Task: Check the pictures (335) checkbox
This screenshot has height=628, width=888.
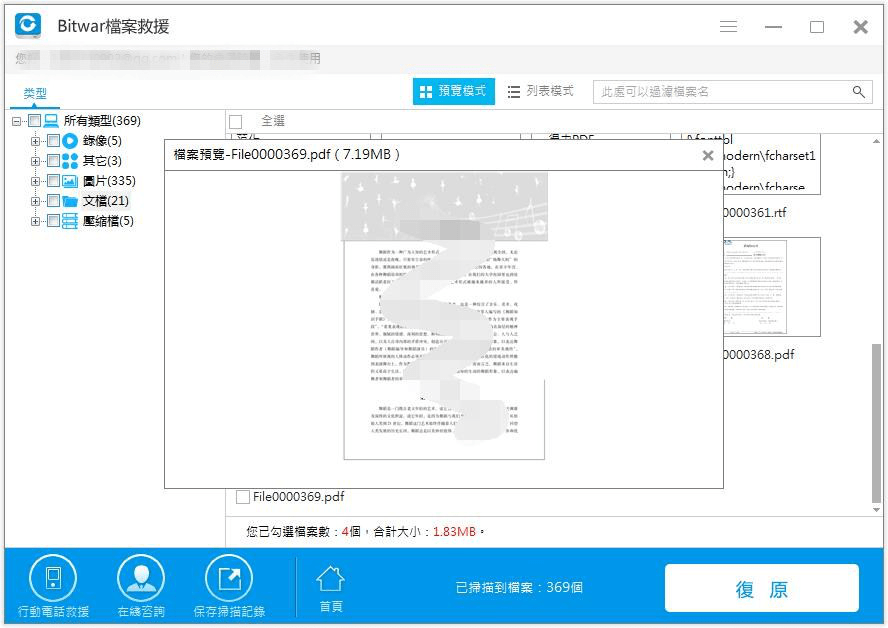Action: click(x=53, y=181)
